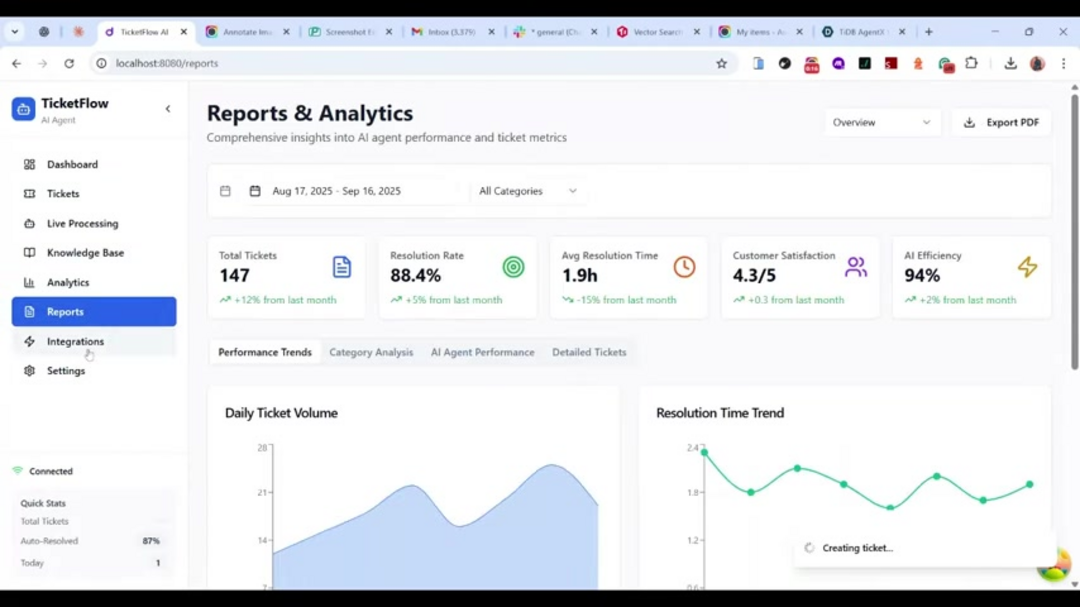Open the Chrome browser menu
The image size is (1080, 607).
coord(1063,62)
